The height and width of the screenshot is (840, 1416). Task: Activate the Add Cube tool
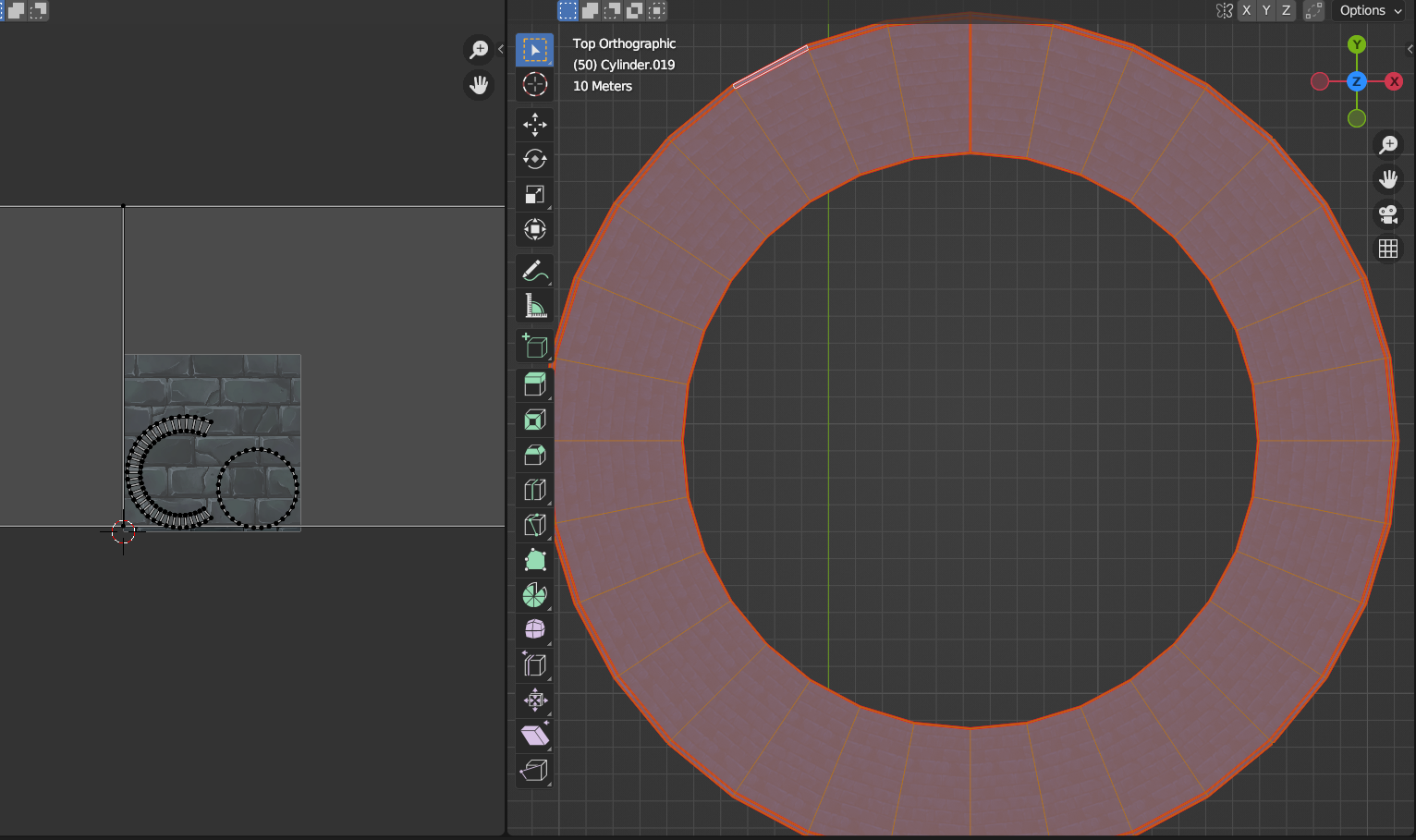point(534,347)
